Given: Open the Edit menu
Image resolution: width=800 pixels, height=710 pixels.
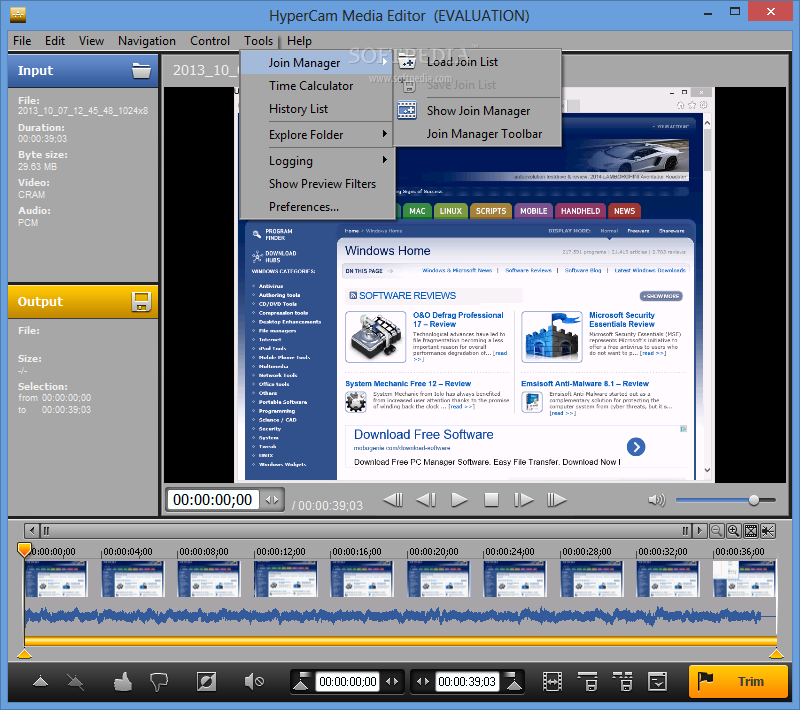Looking at the screenshot, I should pyautogui.click(x=55, y=41).
